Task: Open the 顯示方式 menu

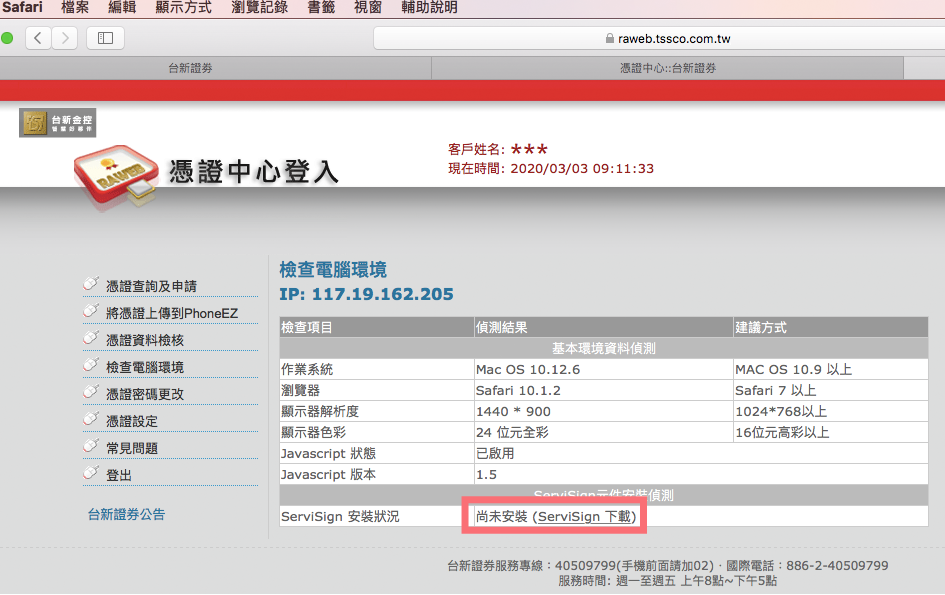Action: (184, 7)
